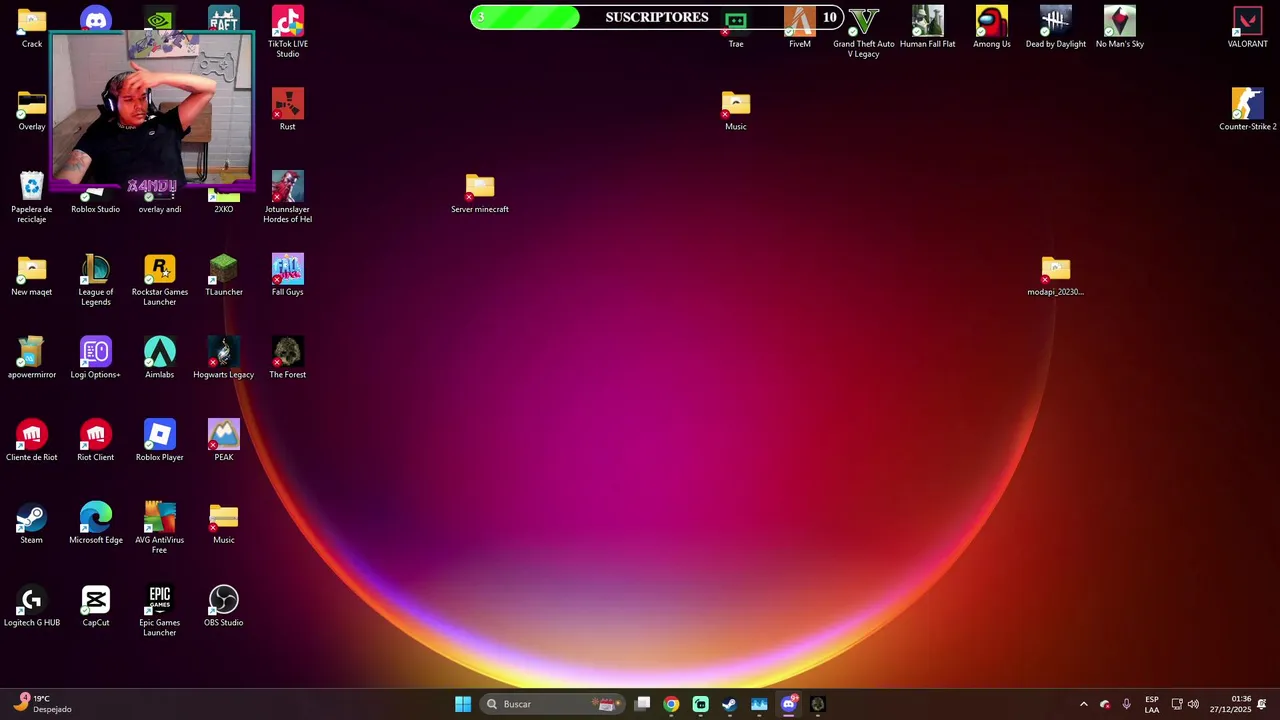Screen dimensions: 1280x720
Task: Select Epic Games Launcher icon
Action: 160,612
